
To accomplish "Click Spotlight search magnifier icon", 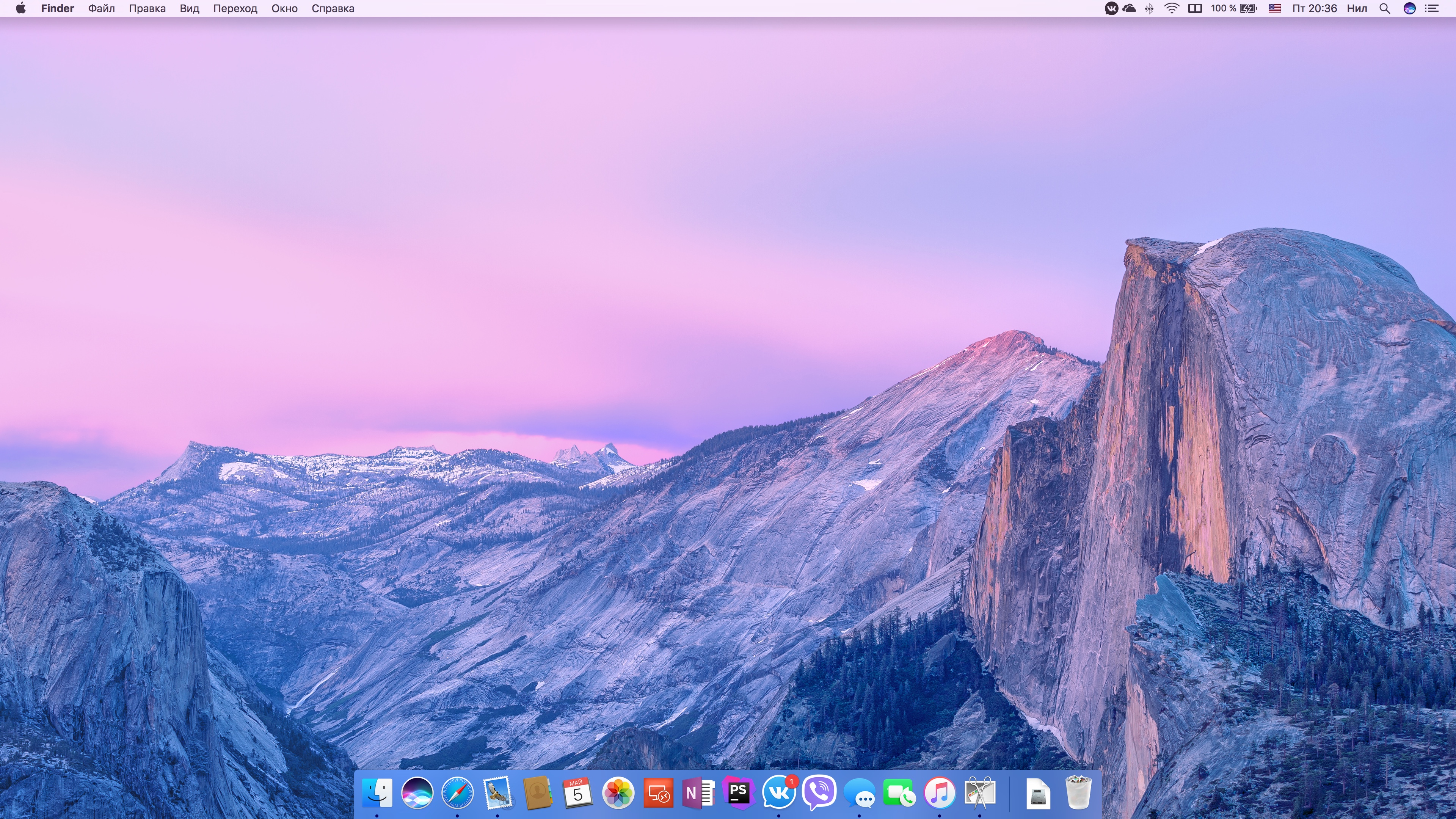I will 1384,8.
